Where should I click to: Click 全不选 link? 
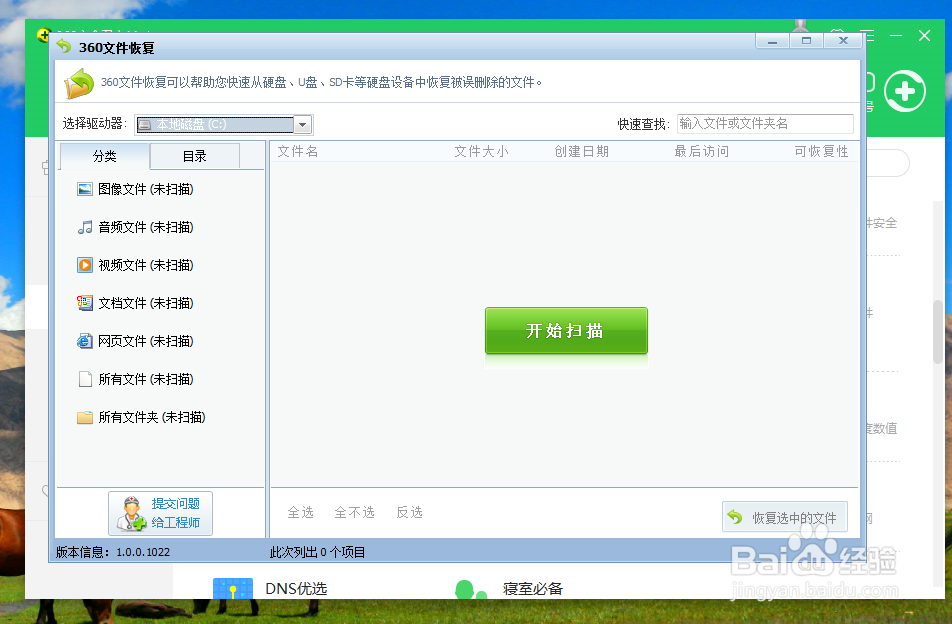point(355,512)
